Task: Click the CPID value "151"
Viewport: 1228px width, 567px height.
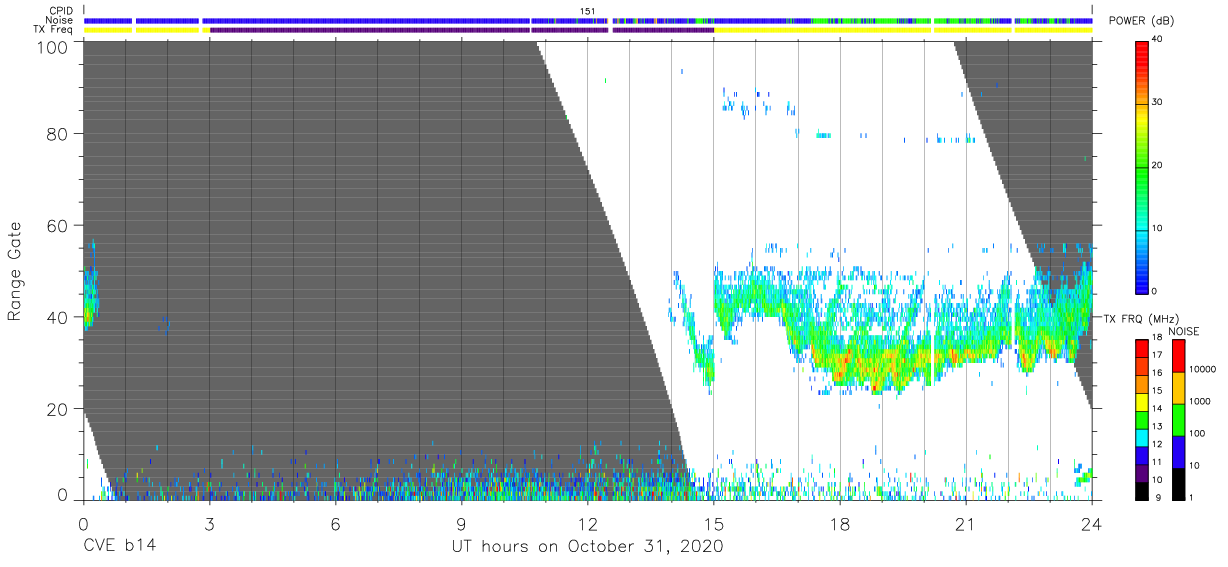Action: (x=587, y=11)
